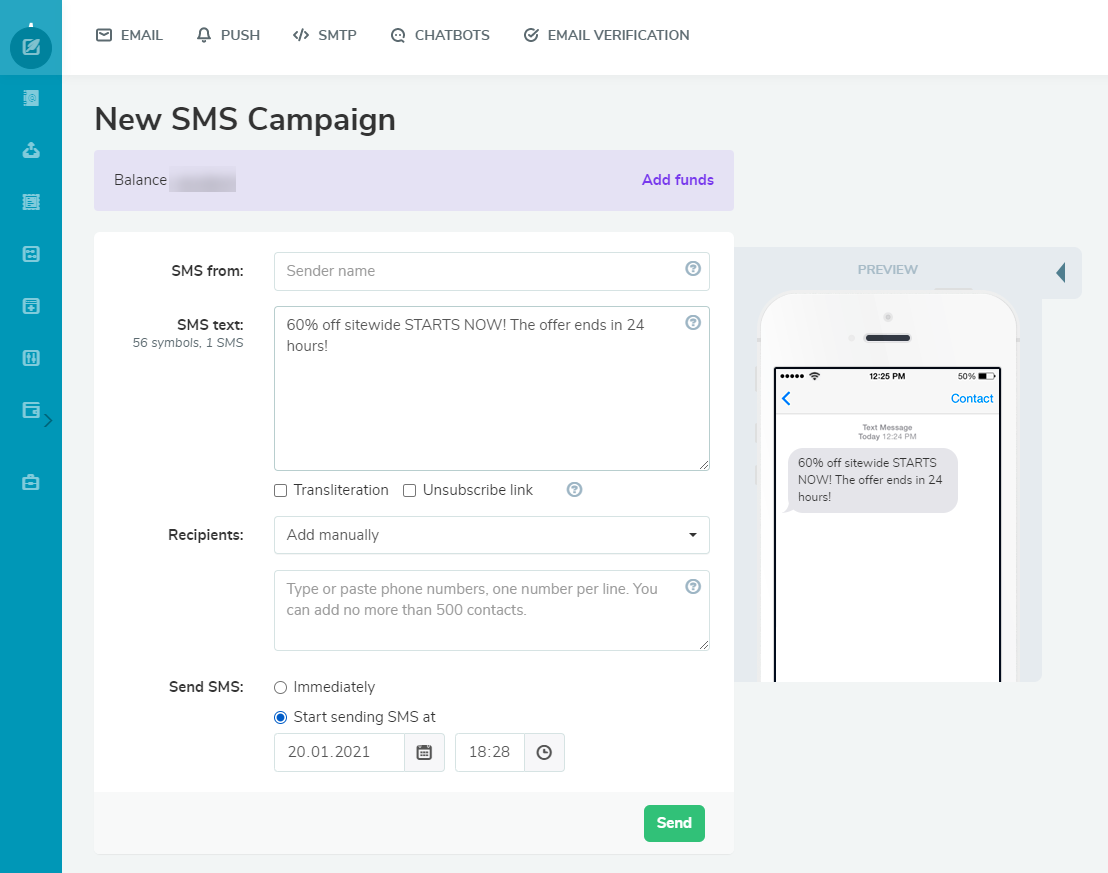Open the upload/import icon in left sidebar
Viewport: 1108px width, 873px height.
coord(31,150)
